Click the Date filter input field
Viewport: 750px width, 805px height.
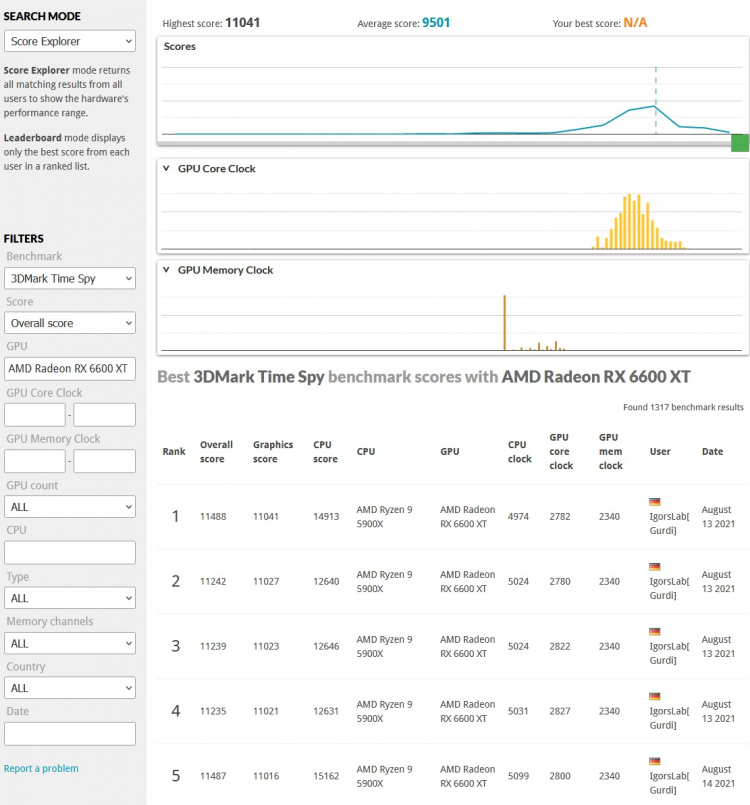click(x=70, y=734)
